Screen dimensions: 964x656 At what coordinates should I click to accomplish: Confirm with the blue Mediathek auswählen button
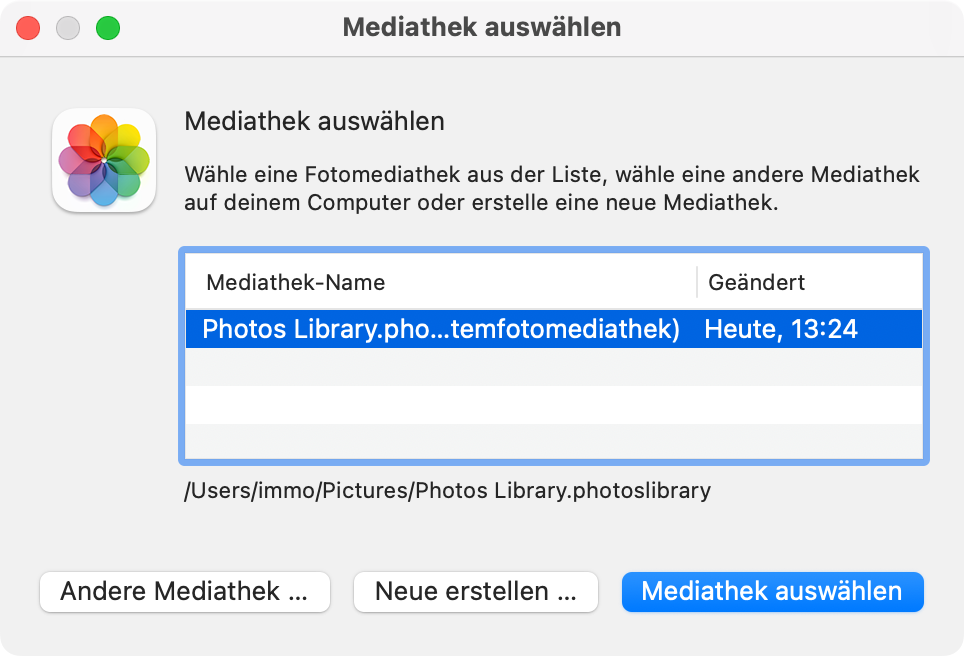tap(773, 591)
